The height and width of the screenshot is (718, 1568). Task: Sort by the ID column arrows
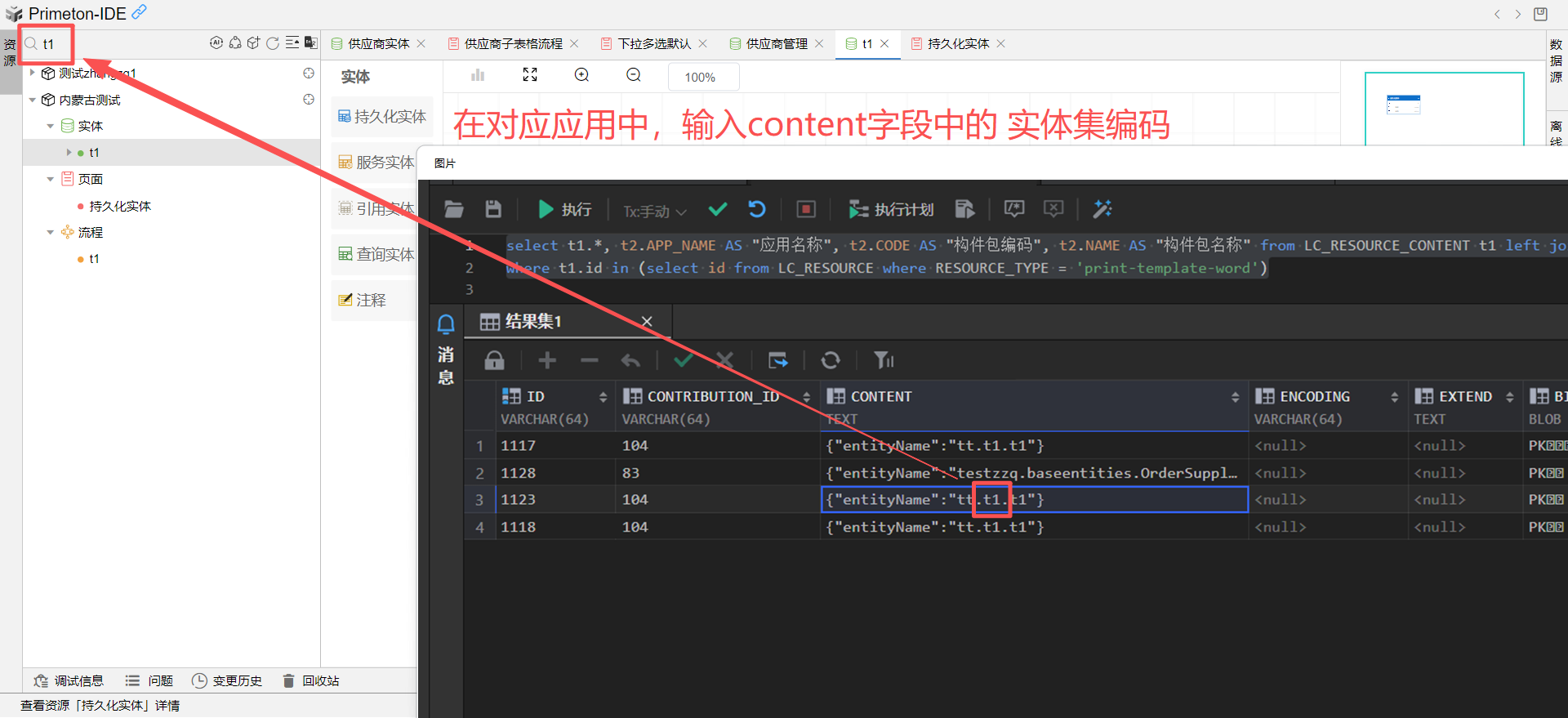point(603,397)
